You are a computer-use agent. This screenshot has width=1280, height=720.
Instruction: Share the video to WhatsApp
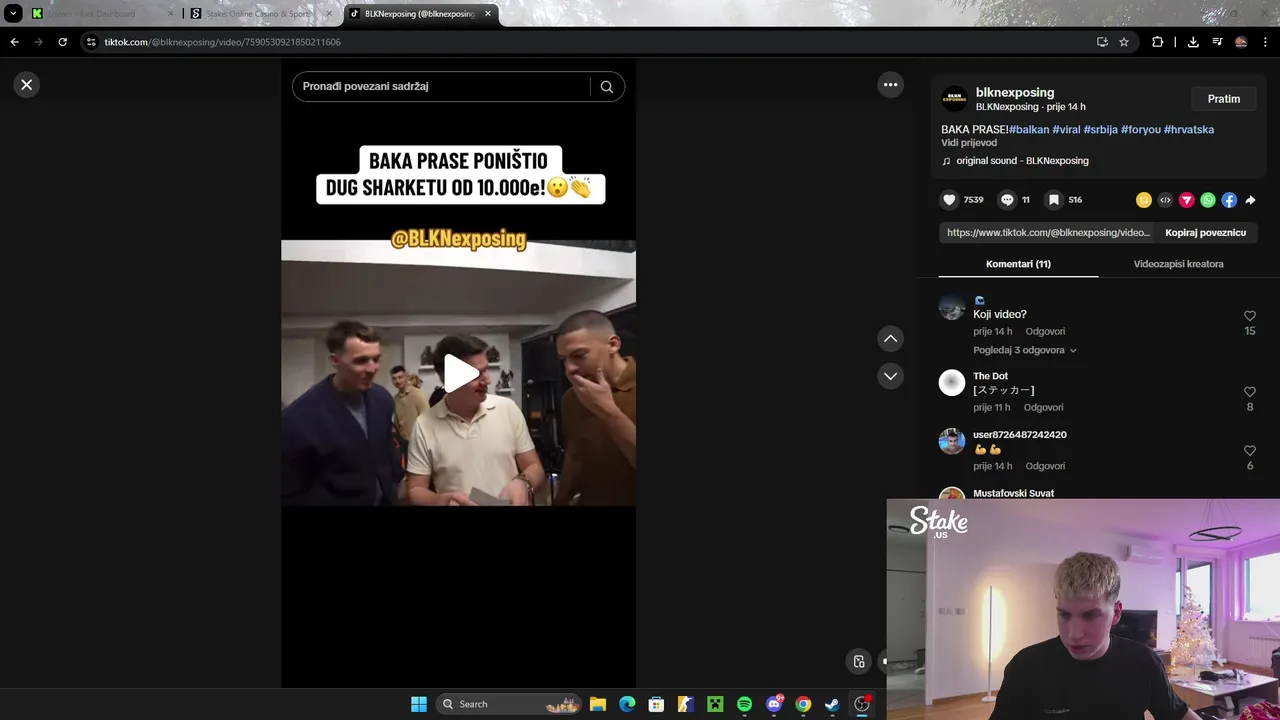click(x=1208, y=200)
